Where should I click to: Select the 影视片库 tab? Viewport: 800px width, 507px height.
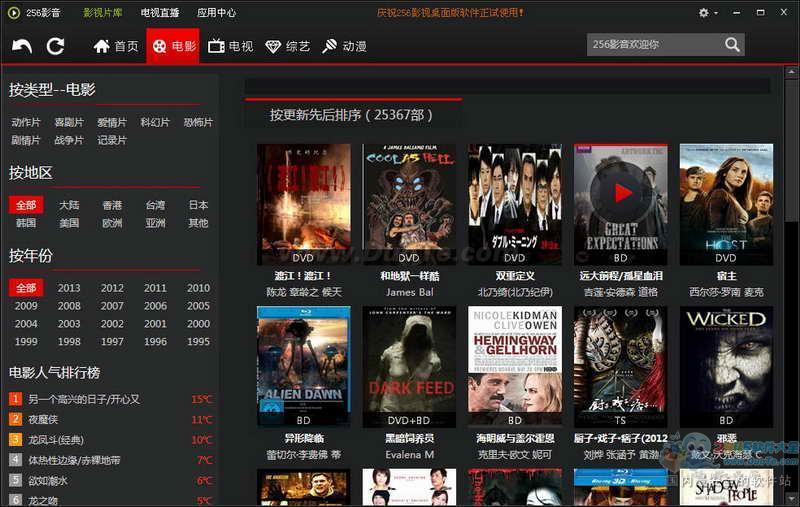(103, 13)
